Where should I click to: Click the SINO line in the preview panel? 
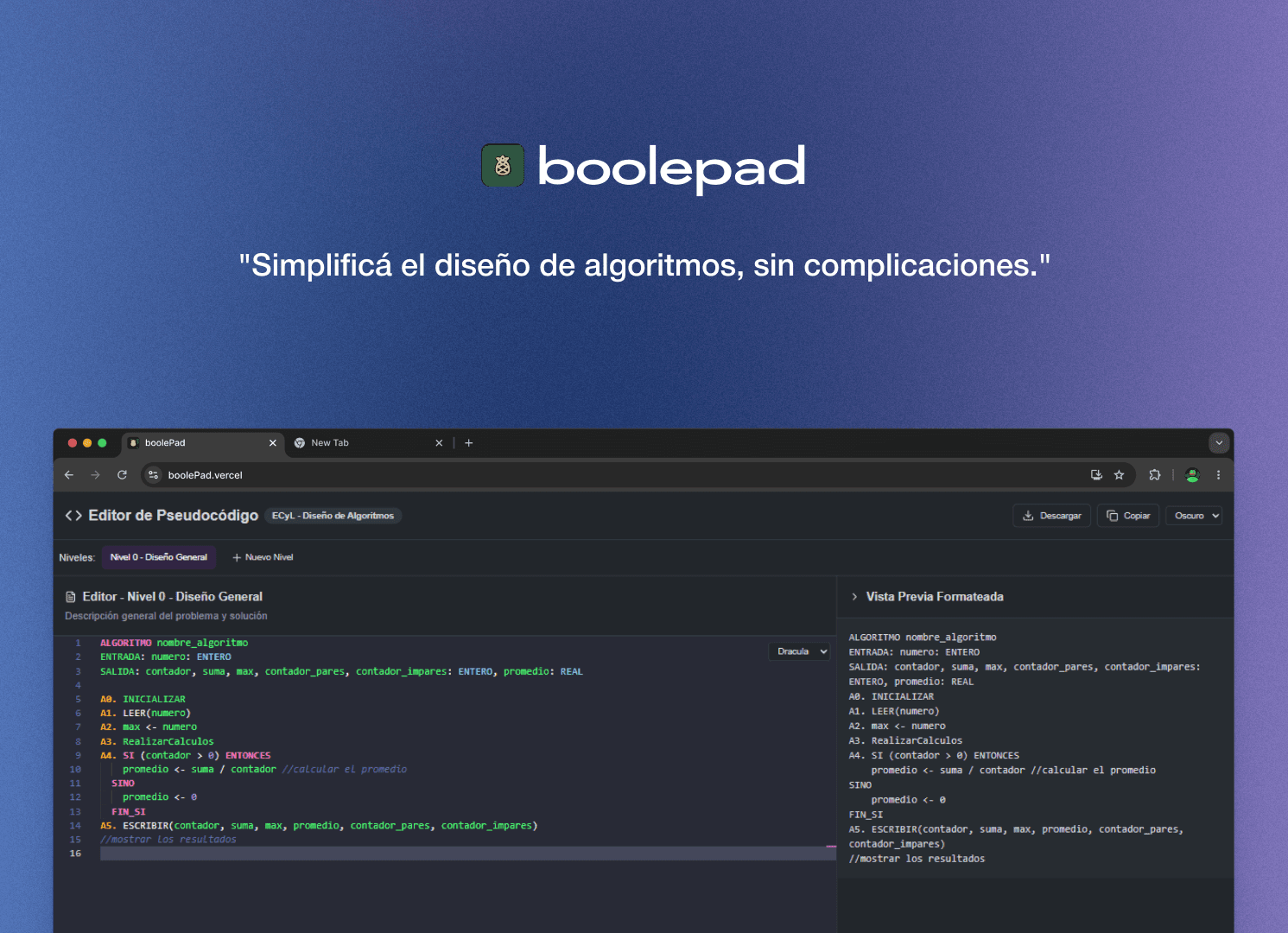point(860,785)
